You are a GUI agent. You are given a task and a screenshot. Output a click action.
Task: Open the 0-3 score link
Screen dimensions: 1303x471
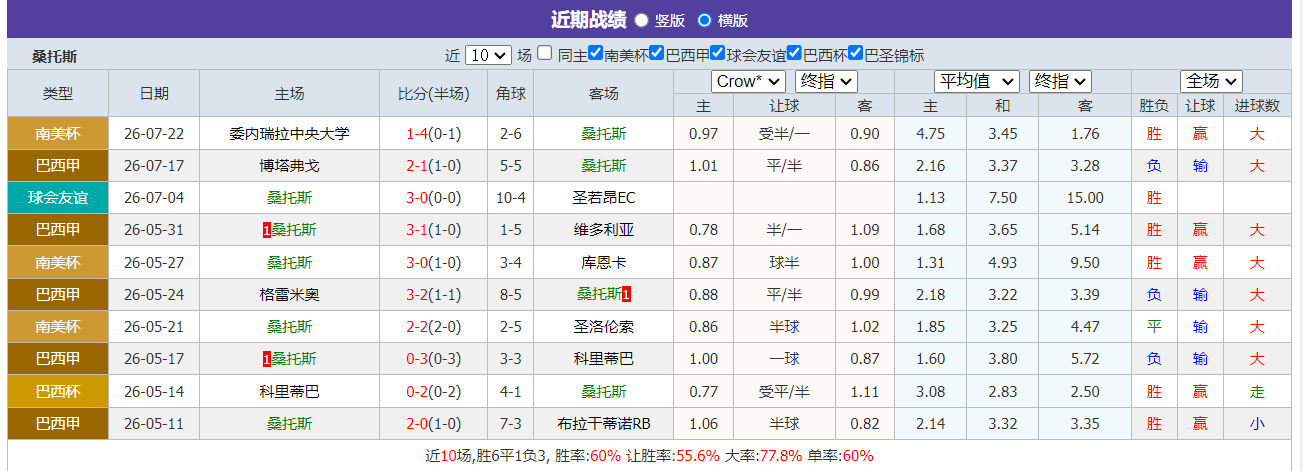[418, 359]
